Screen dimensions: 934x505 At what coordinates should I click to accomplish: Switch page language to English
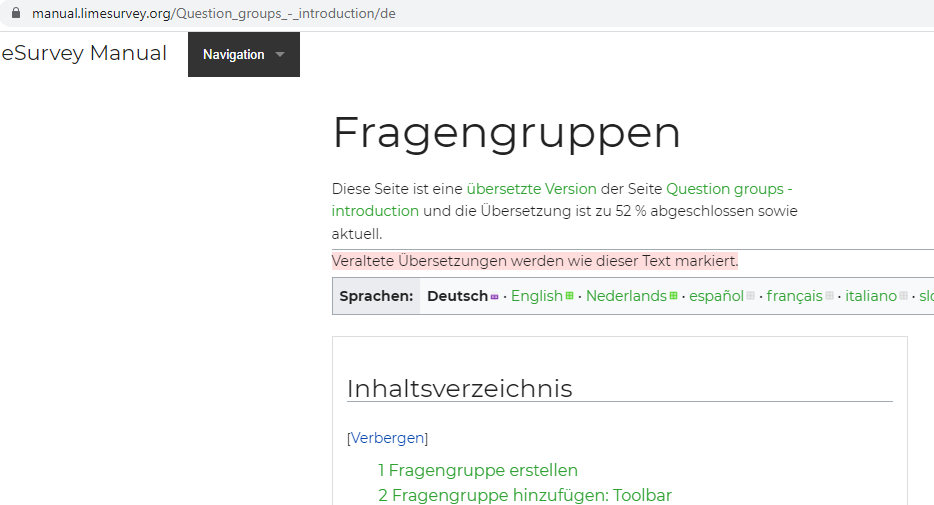tap(536, 296)
